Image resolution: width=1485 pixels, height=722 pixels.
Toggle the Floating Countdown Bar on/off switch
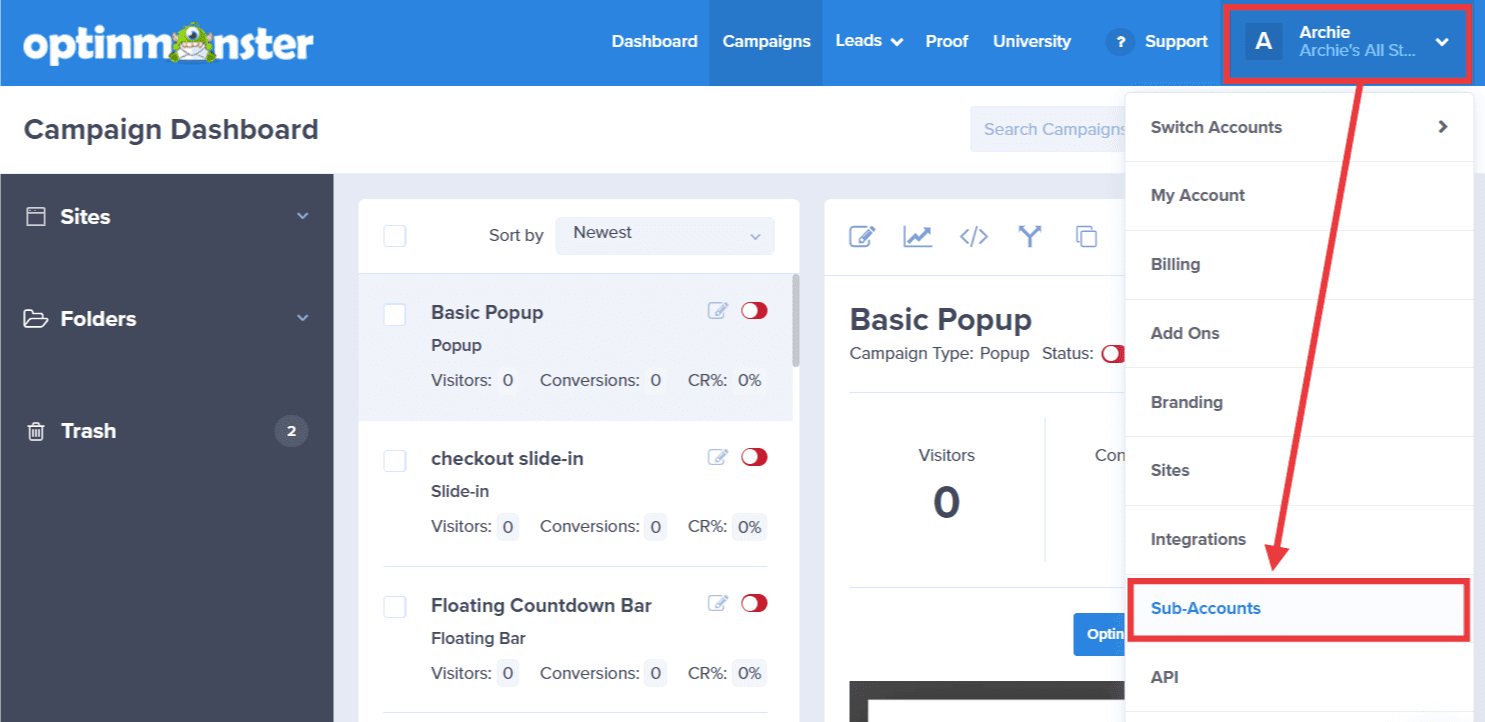point(755,603)
